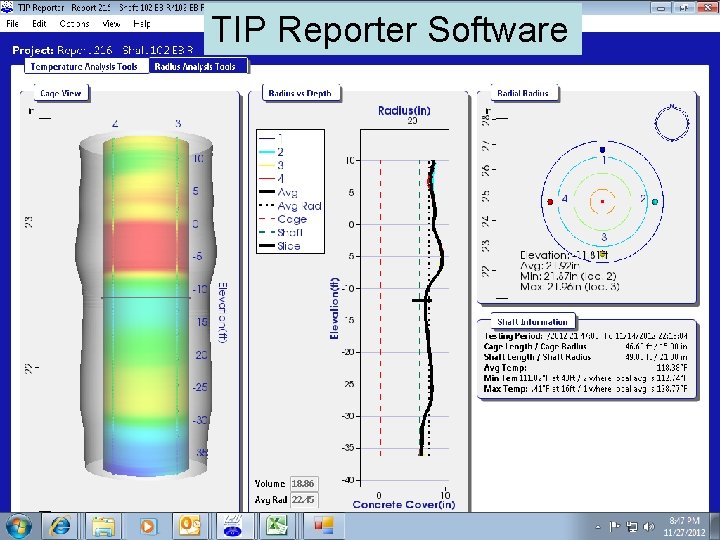Click the Shaft legend entry

281,232
